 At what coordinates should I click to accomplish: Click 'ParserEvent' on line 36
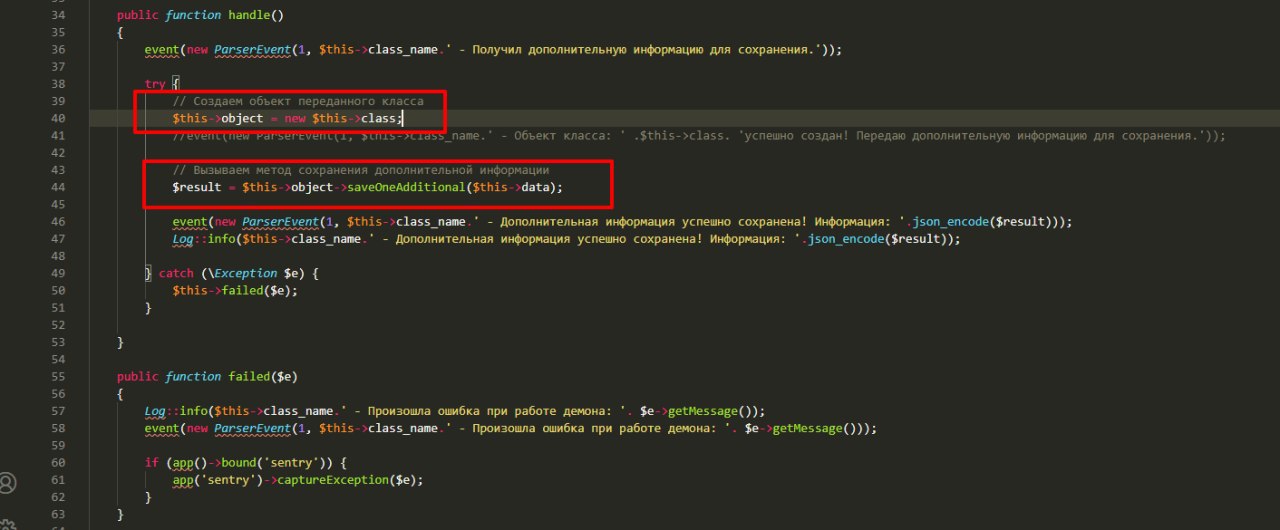(x=254, y=50)
